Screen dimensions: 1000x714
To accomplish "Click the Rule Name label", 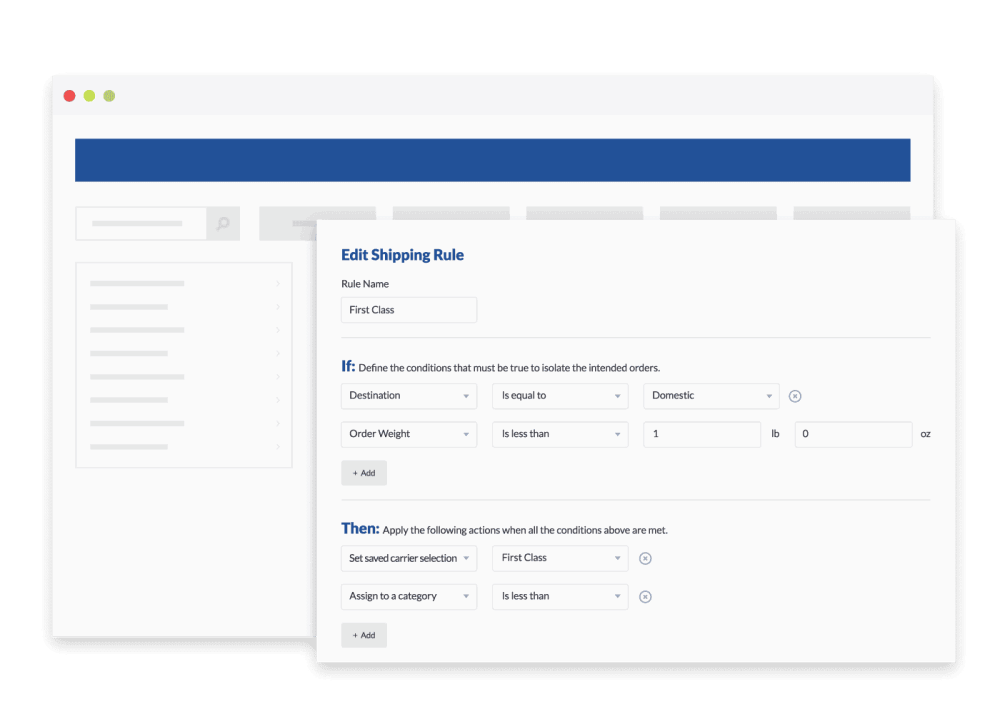I will click(x=365, y=284).
